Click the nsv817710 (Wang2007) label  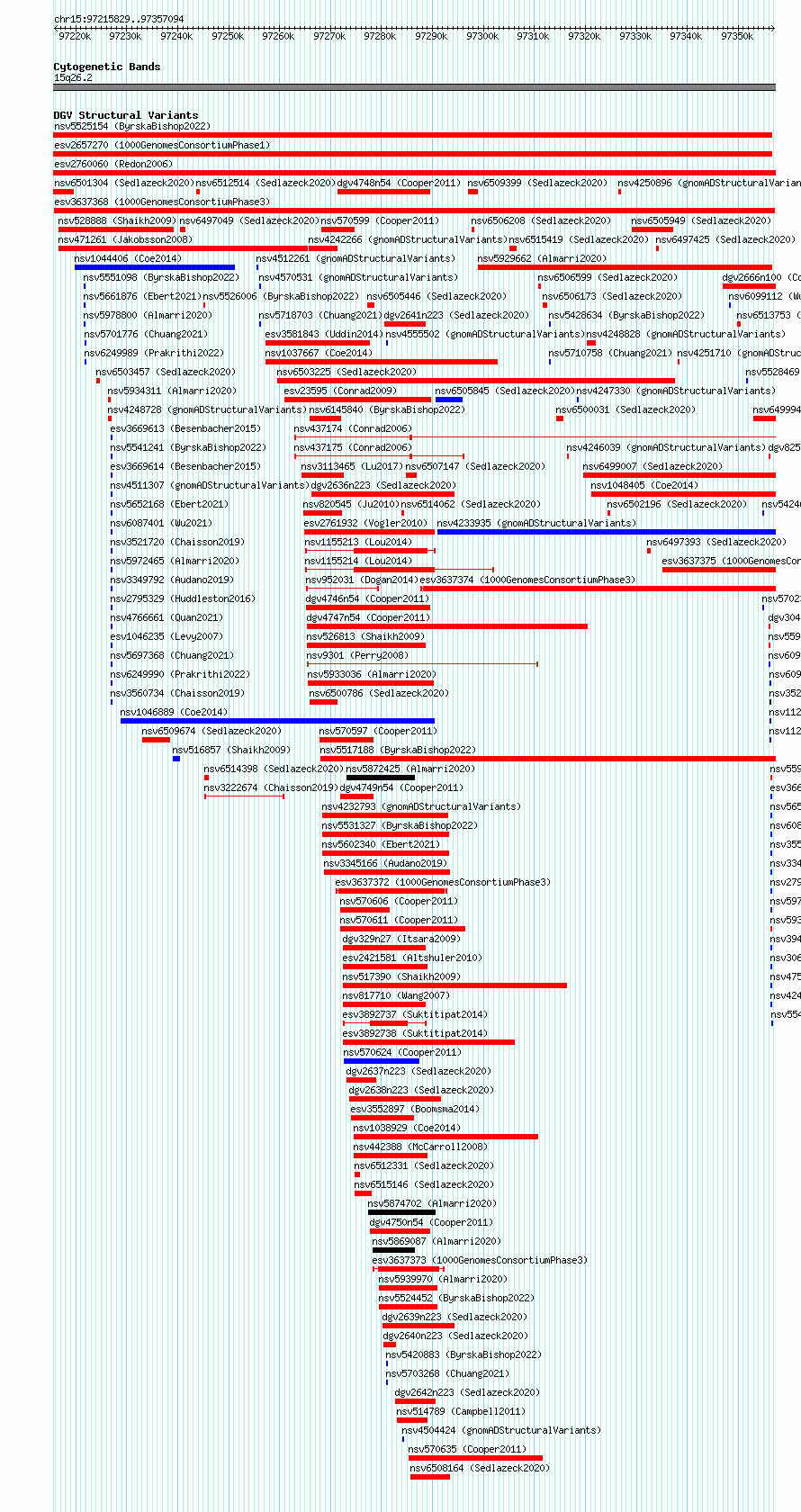(x=396, y=995)
